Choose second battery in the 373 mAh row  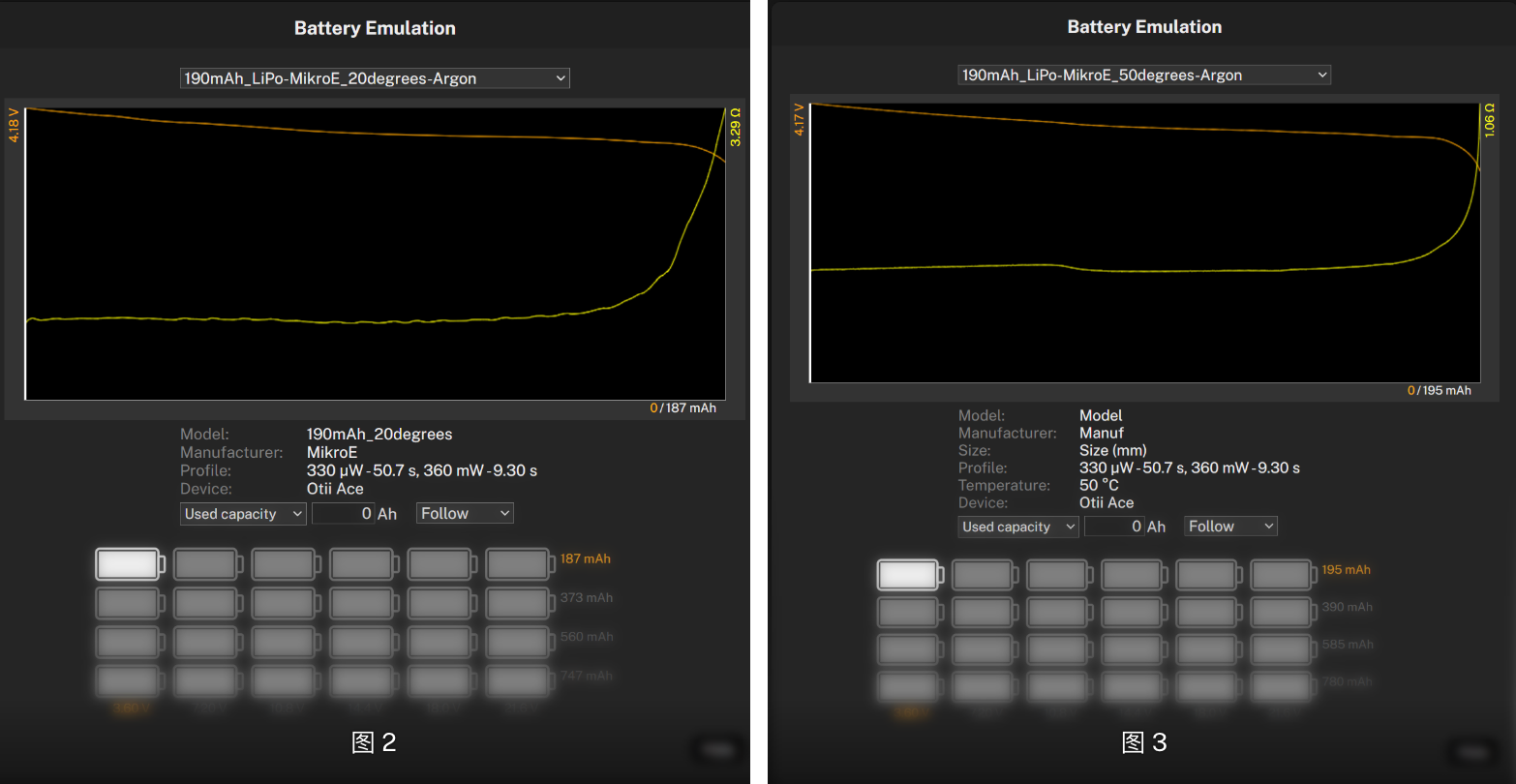click(208, 603)
